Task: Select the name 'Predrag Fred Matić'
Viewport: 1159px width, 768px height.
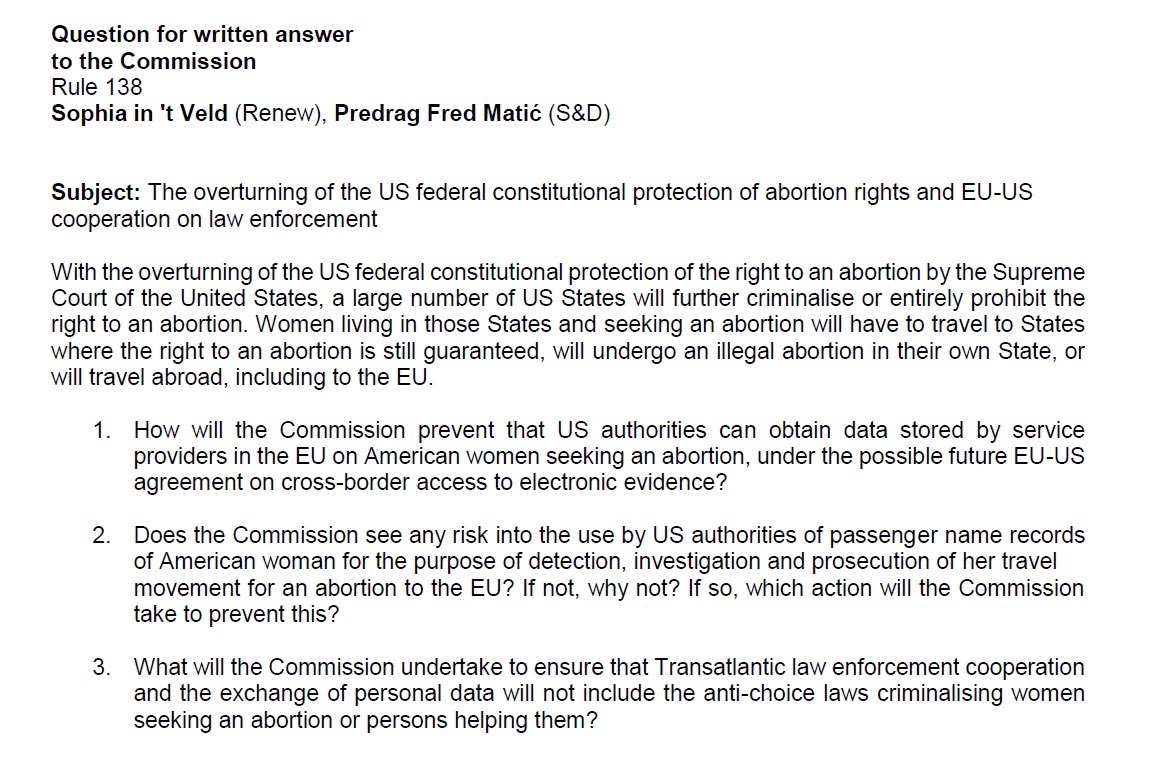Action: pyautogui.click(x=438, y=113)
